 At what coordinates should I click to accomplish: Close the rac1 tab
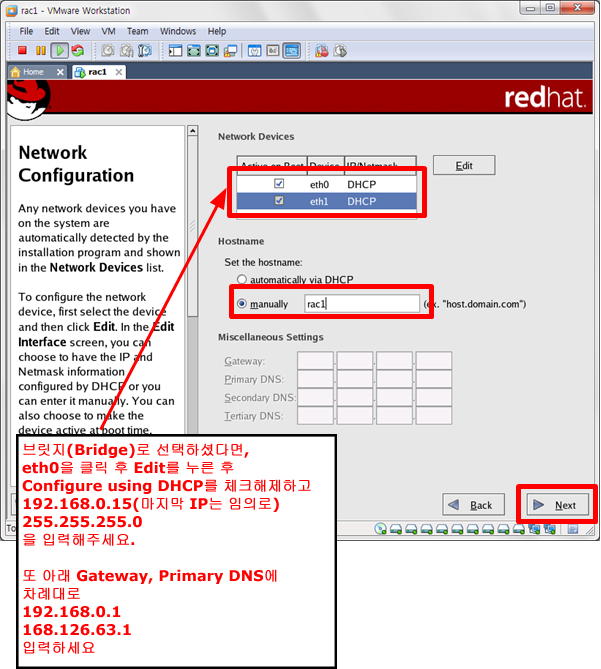coord(119,72)
